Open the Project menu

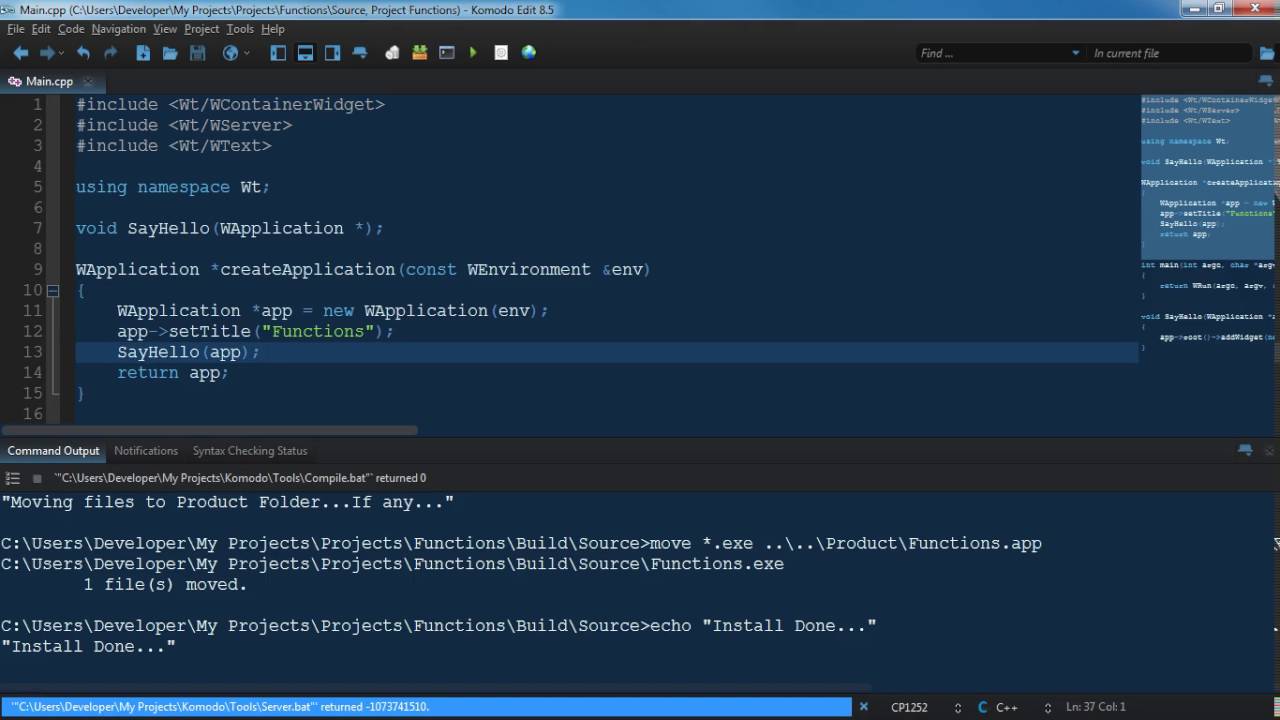(x=201, y=29)
